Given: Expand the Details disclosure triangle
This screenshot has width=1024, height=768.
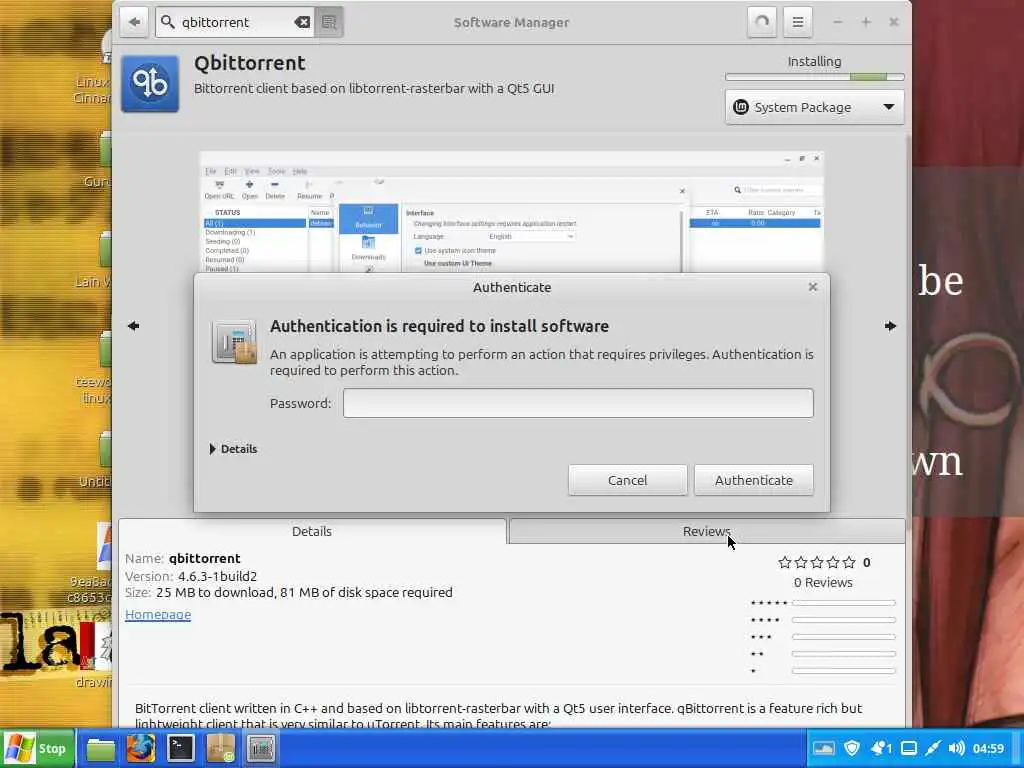Looking at the screenshot, I should (213, 449).
